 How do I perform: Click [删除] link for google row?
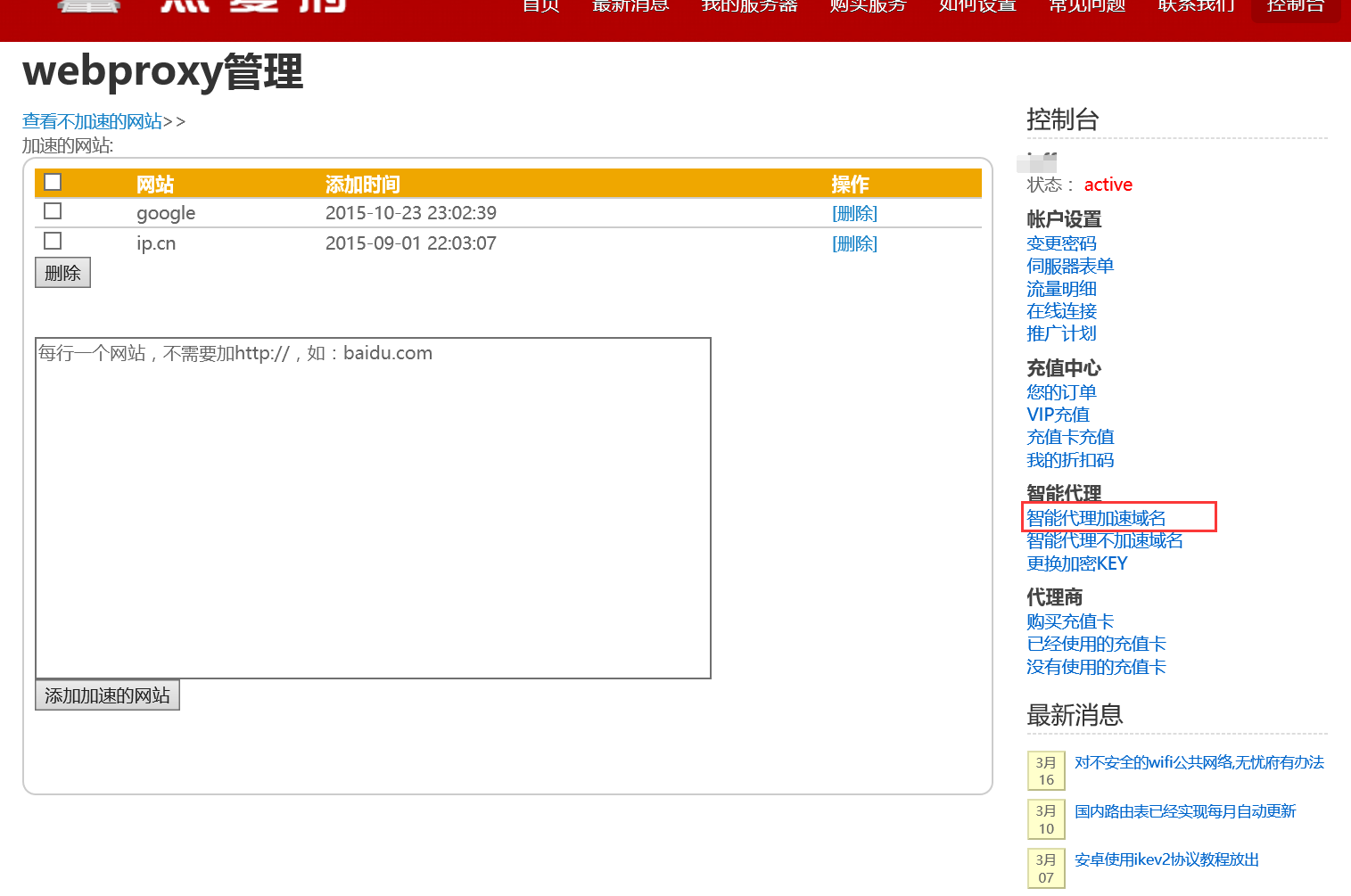pos(854,213)
